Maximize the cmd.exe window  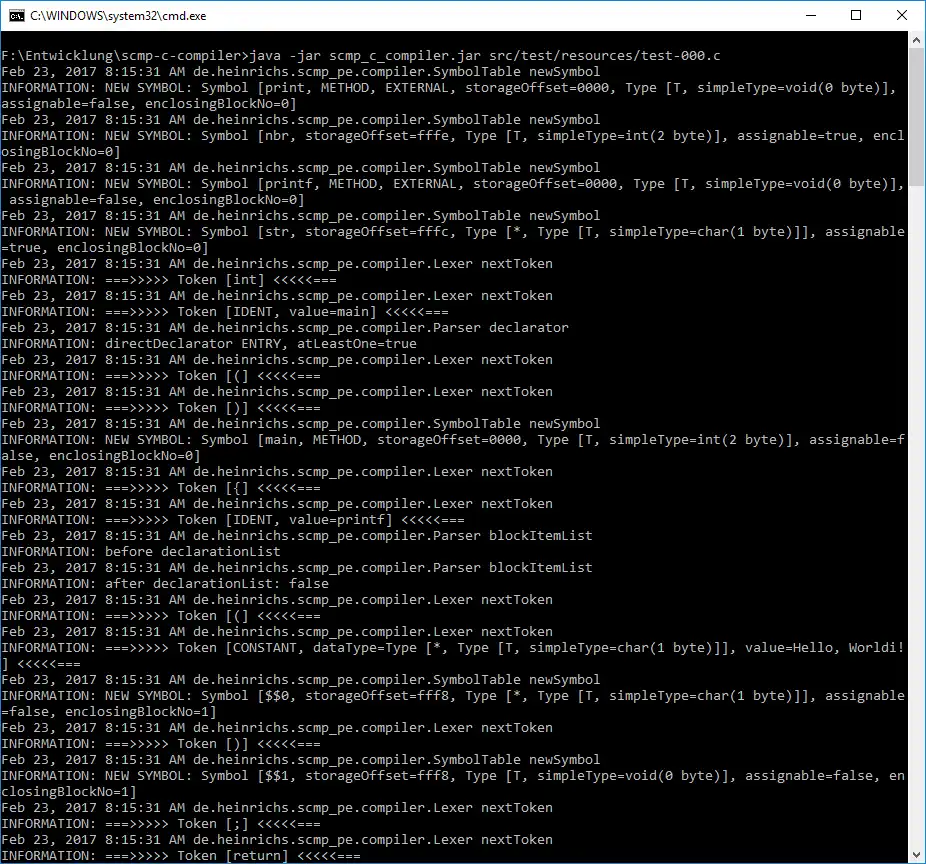point(856,15)
